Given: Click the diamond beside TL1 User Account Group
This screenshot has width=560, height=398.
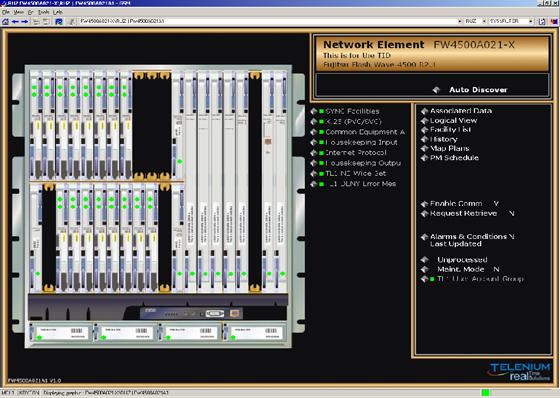Looking at the screenshot, I should pyautogui.click(x=424, y=279).
